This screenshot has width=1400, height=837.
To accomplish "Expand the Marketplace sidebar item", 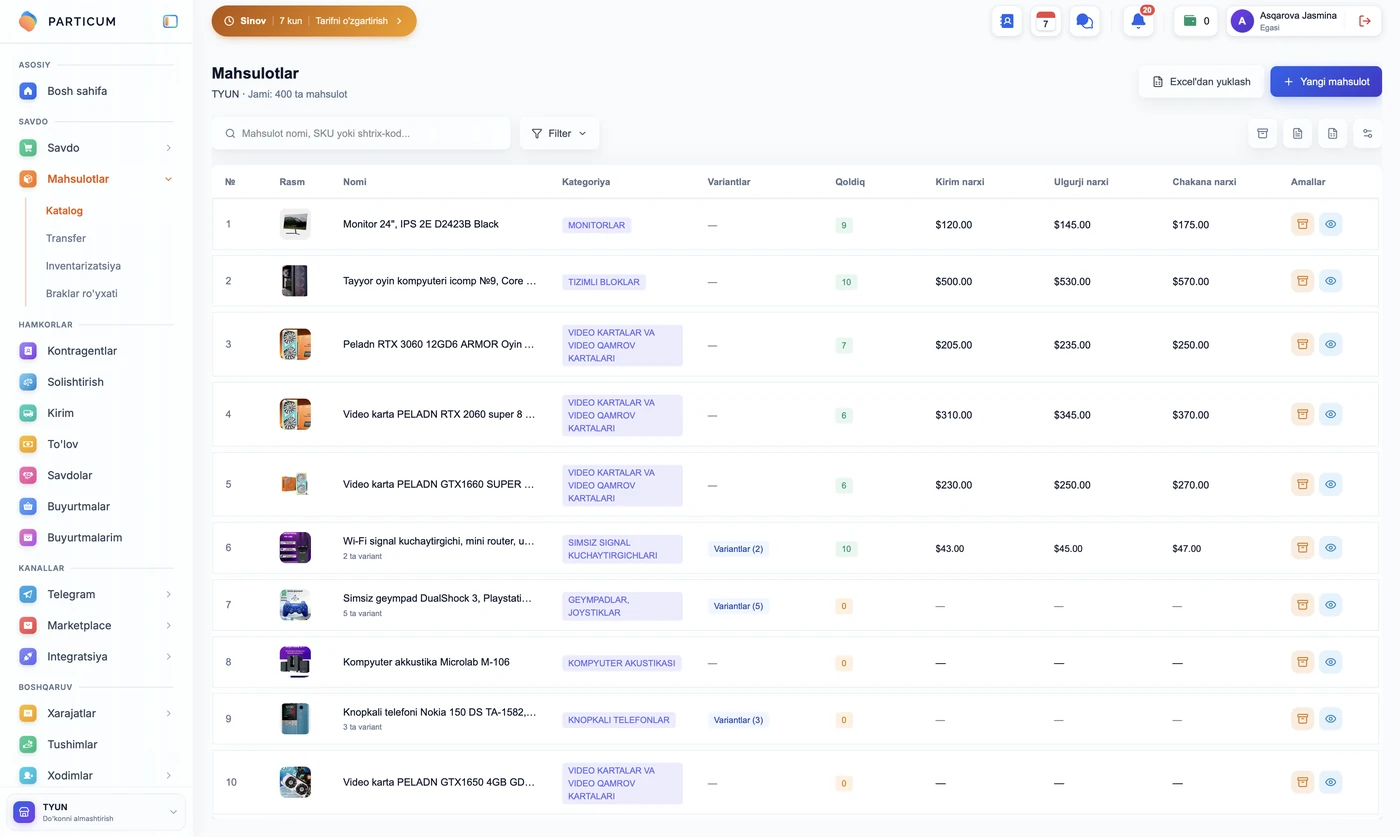I will [96, 625].
